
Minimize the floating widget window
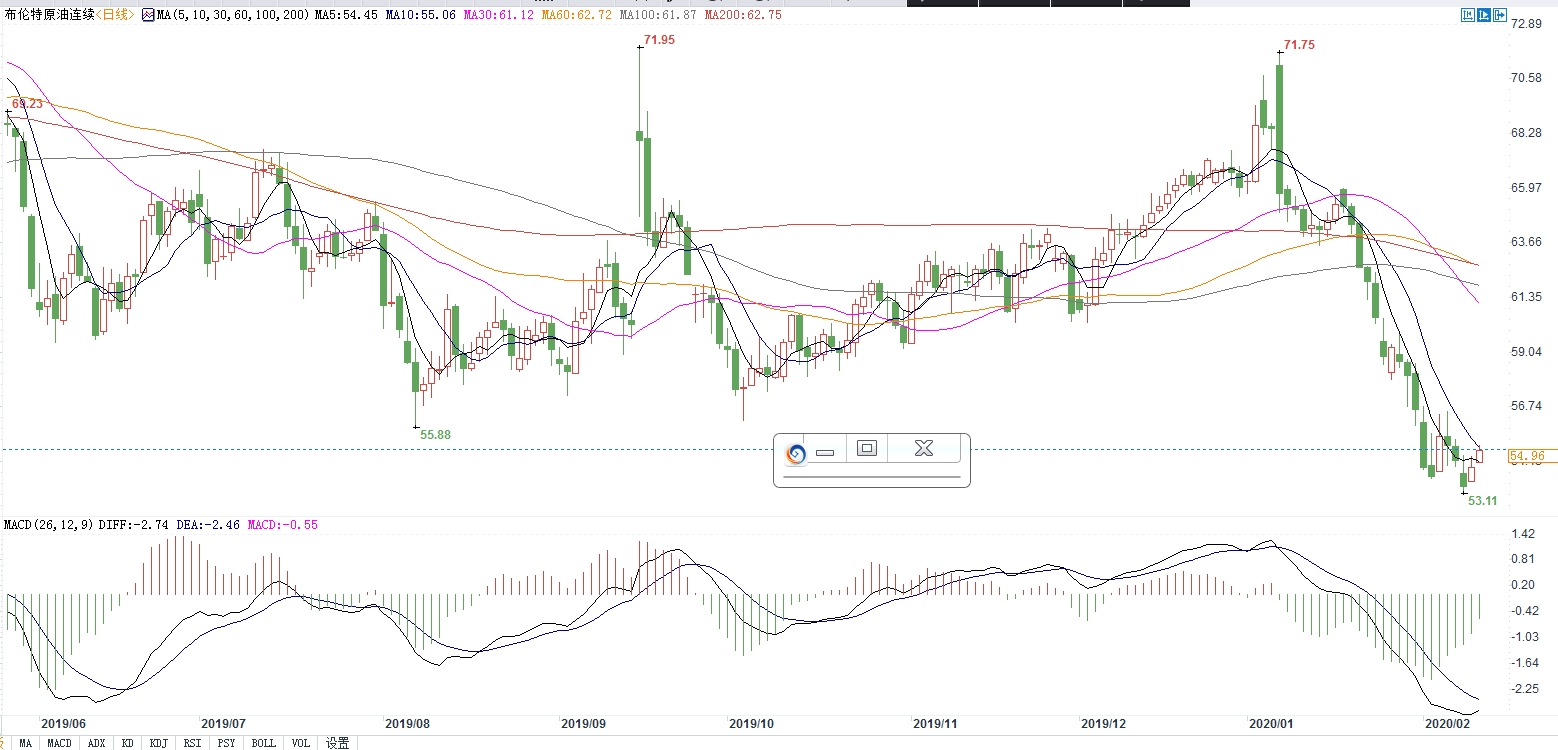pyautogui.click(x=825, y=452)
